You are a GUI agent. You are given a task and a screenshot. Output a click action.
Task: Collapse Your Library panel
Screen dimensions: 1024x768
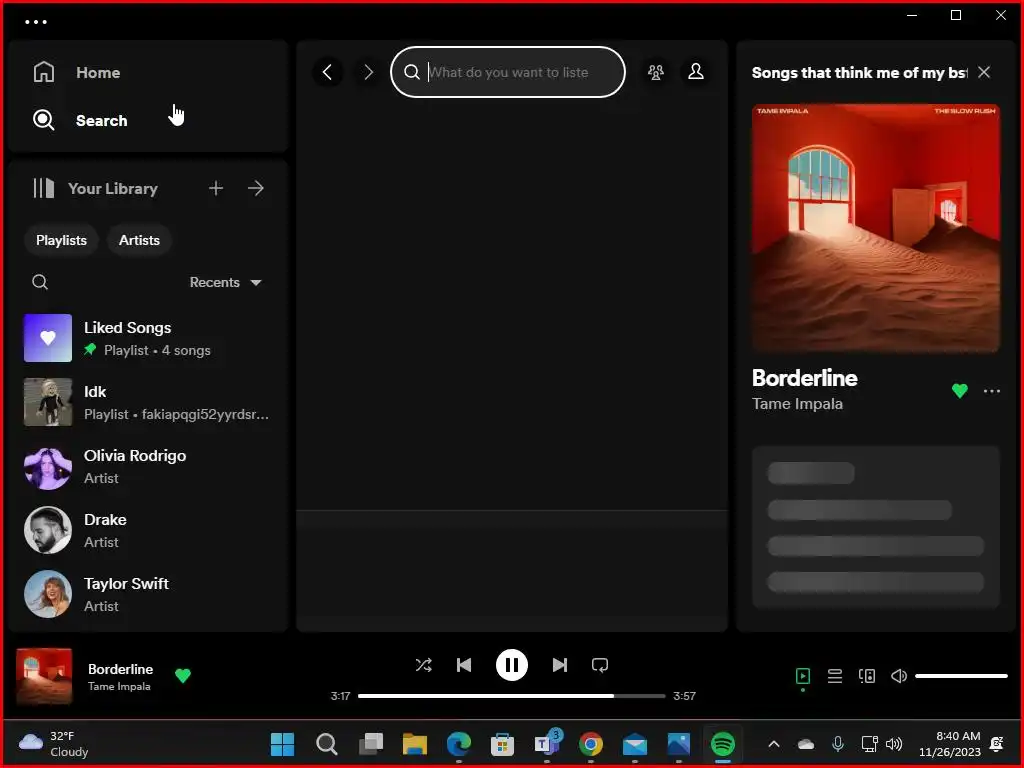click(x=95, y=188)
